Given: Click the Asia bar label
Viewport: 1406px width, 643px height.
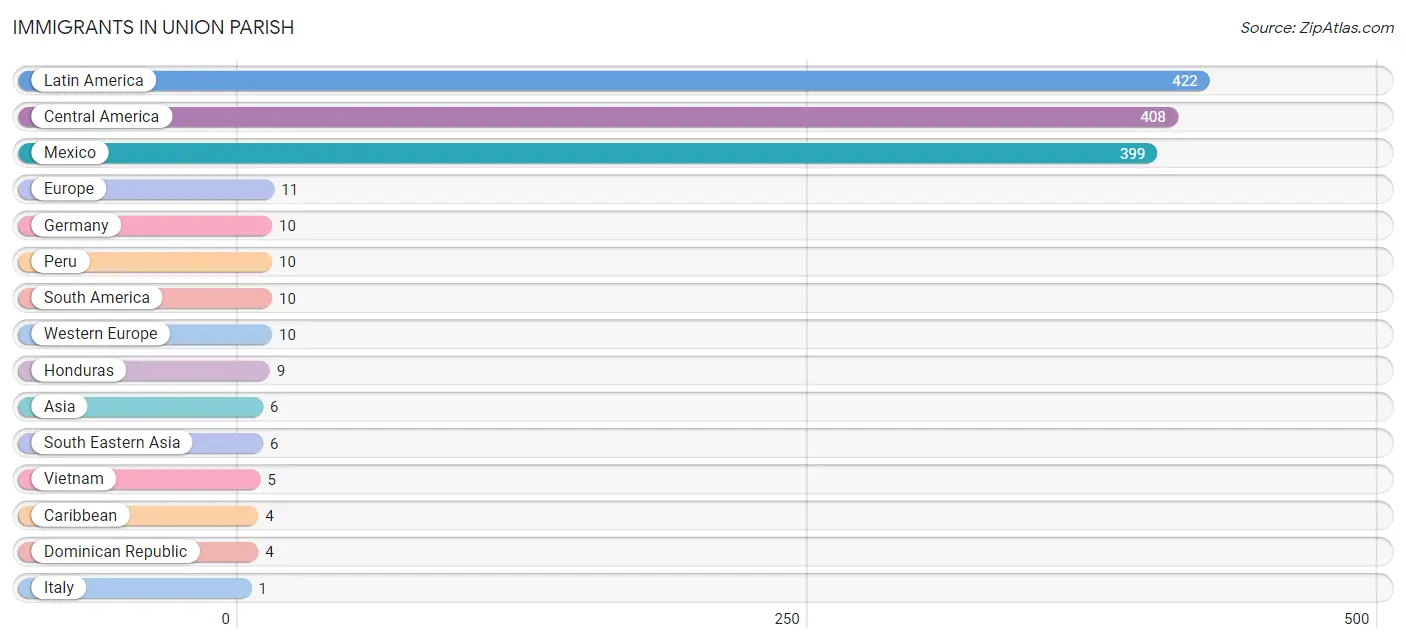Looking at the screenshot, I should (x=60, y=406).
